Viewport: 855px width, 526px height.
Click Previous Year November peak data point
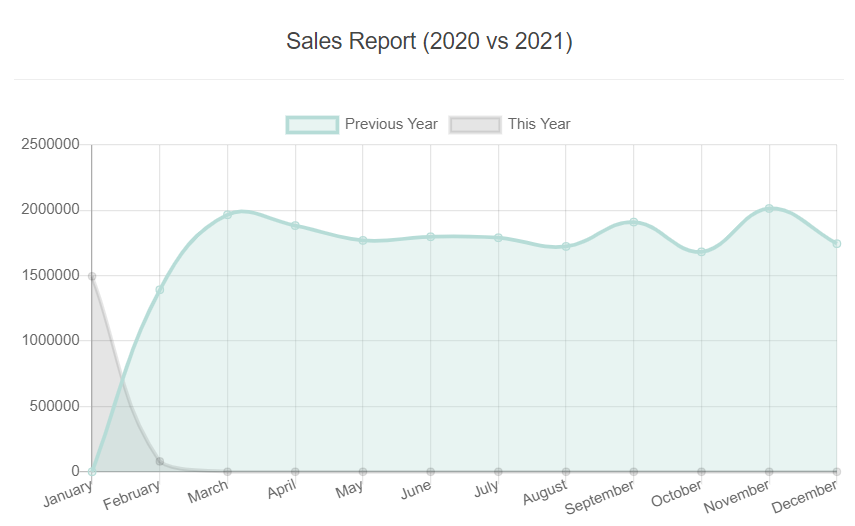click(769, 208)
